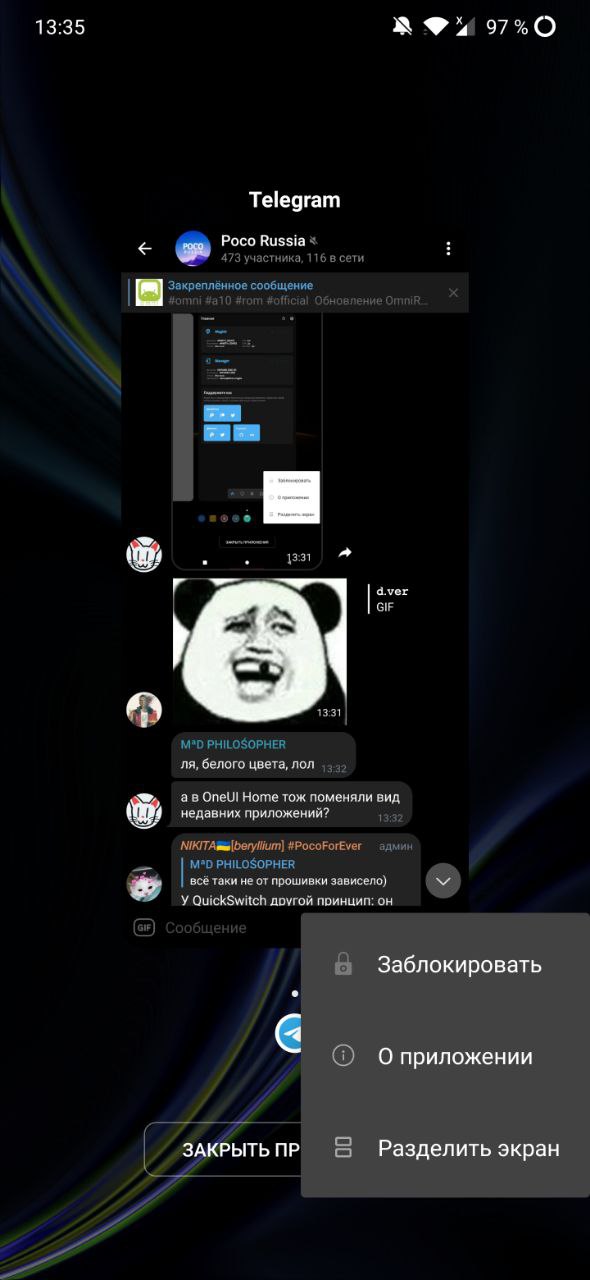The width and height of the screenshot is (590, 1280).
Task: Tap the muted-notifications bell in the status bar
Action: [x=402, y=27]
